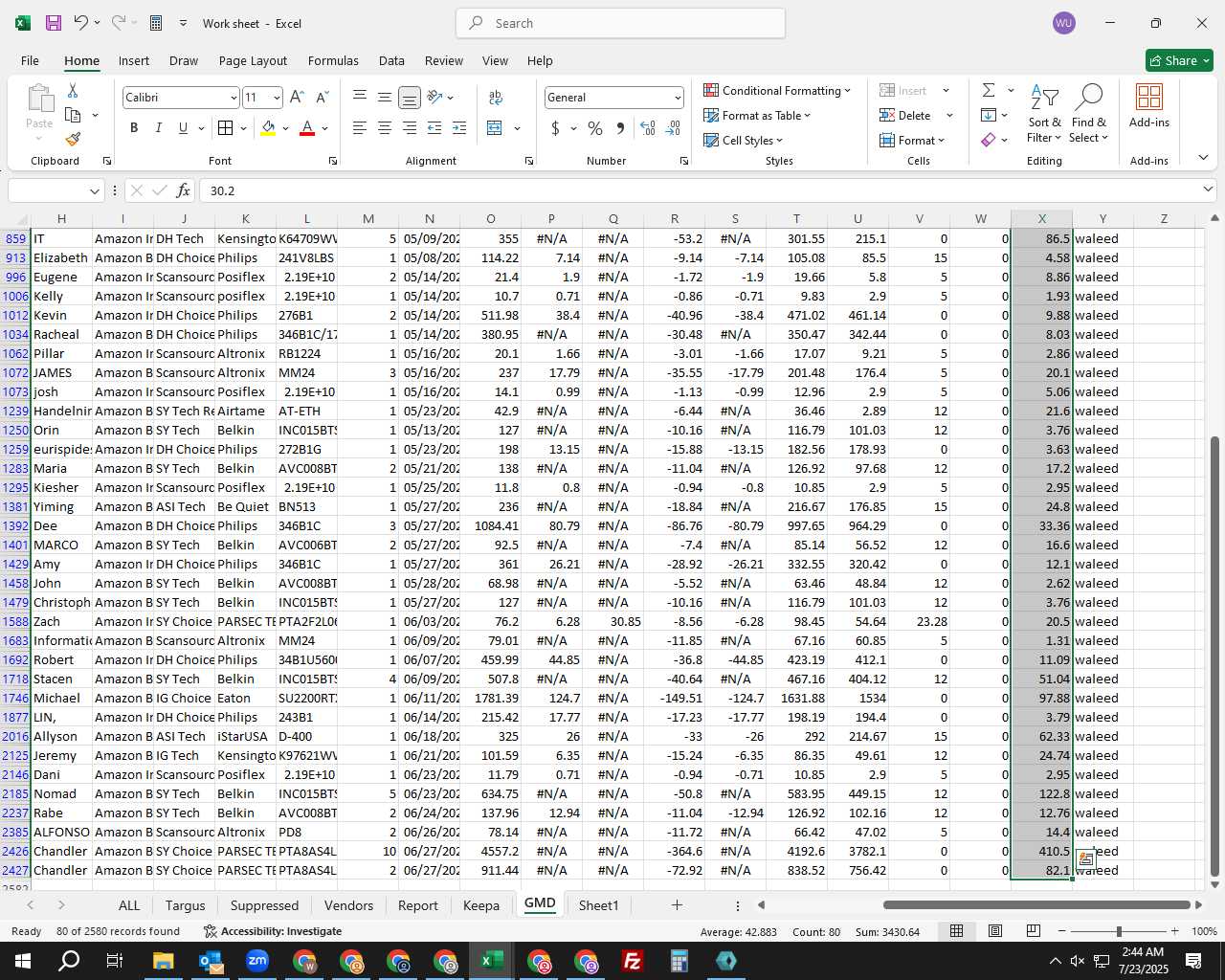Open Sort & Filter menu
The width and height of the screenshot is (1225, 980).
click(x=1044, y=115)
